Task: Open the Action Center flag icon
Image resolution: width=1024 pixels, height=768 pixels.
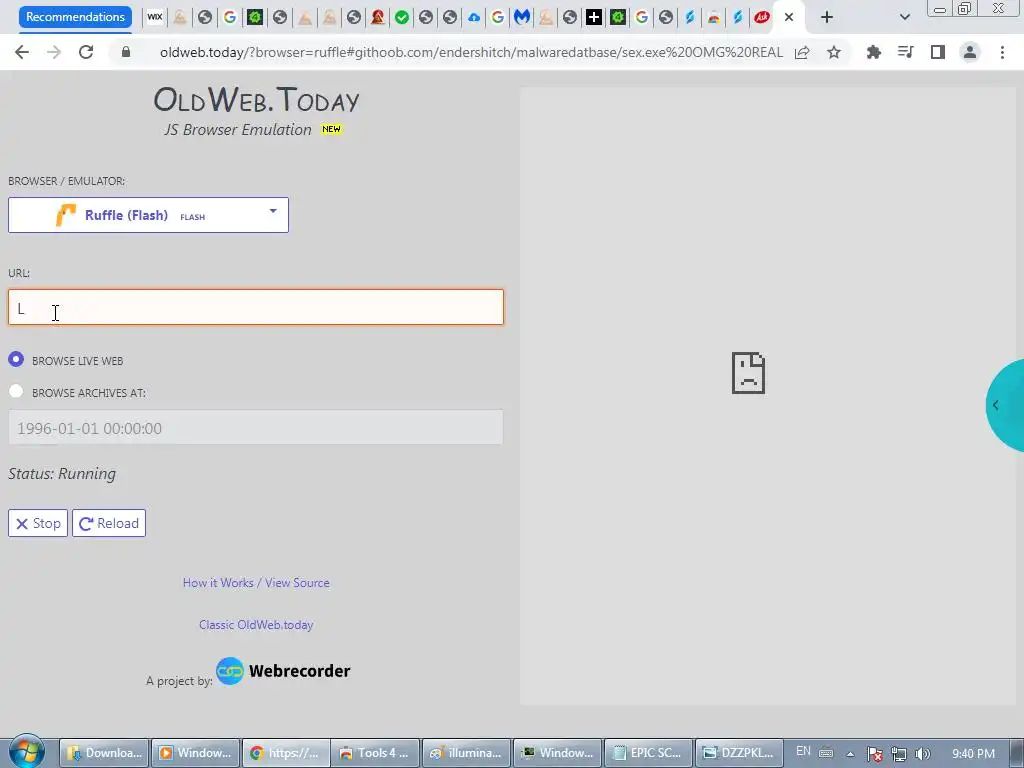Action: point(874,754)
